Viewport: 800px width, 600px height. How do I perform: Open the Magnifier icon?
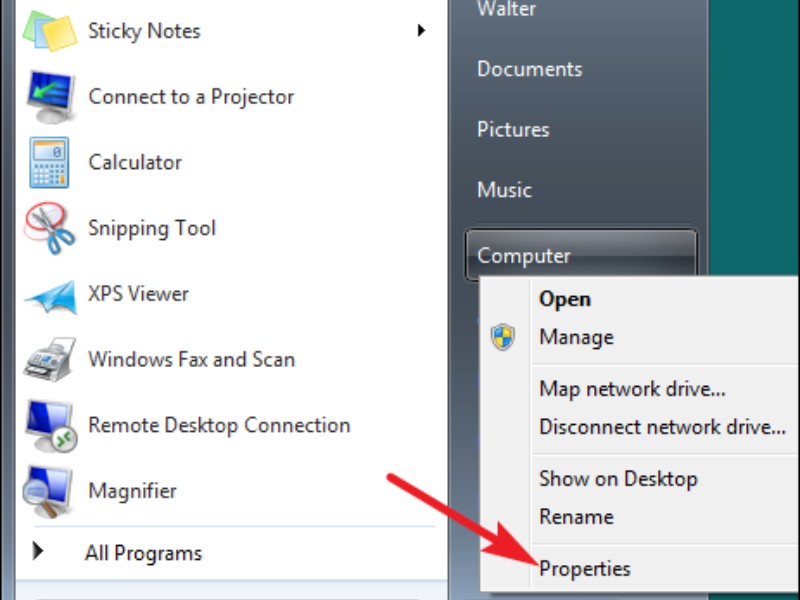tap(47, 491)
